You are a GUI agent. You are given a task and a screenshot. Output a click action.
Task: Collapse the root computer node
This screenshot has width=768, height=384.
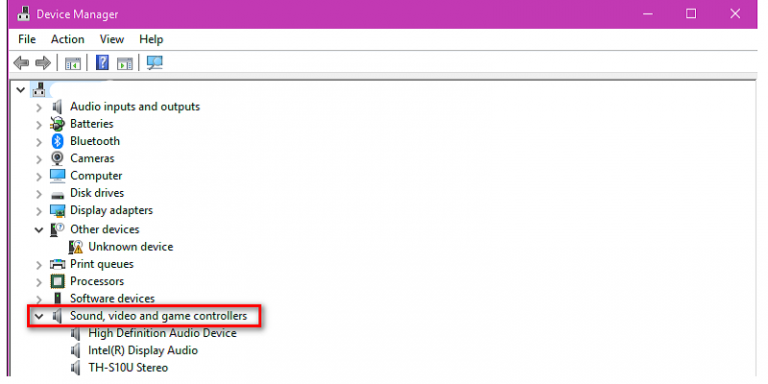[x=21, y=90]
